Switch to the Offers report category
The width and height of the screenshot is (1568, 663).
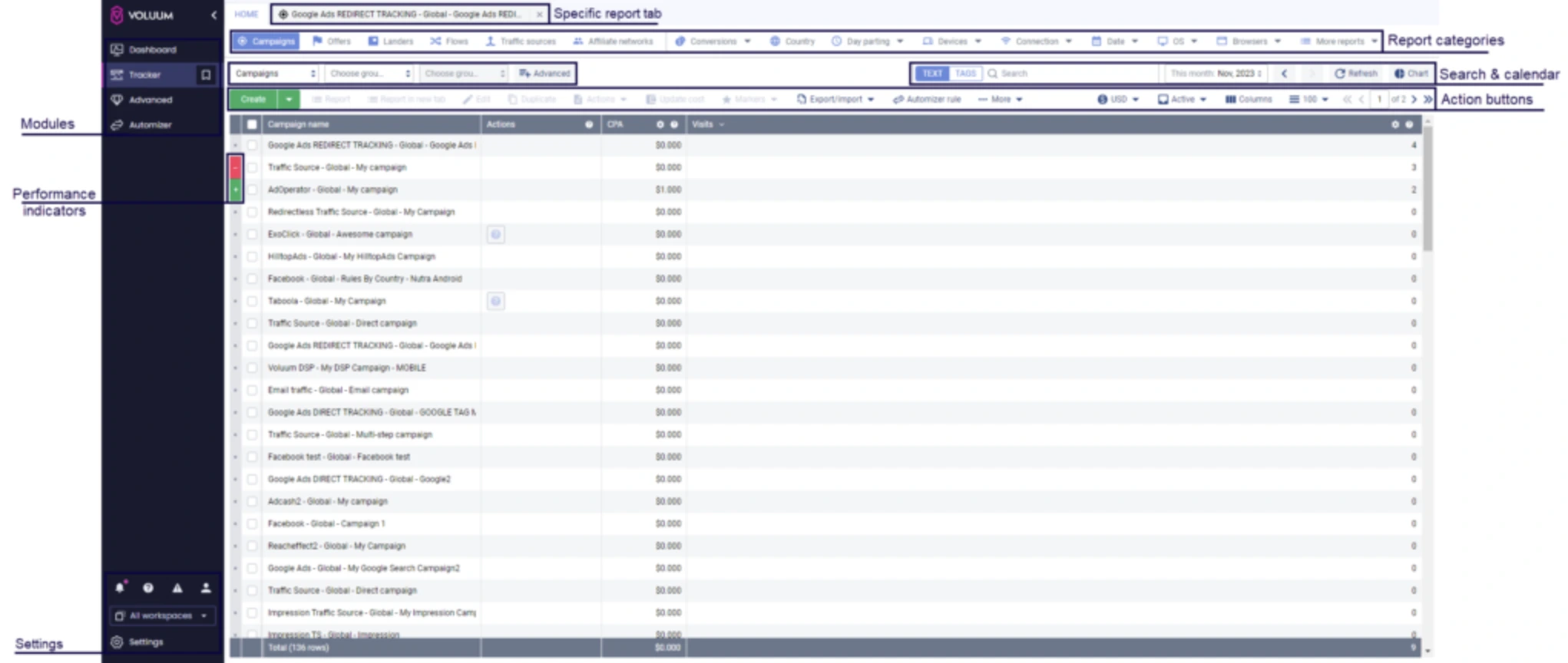[x=332, y=41]
